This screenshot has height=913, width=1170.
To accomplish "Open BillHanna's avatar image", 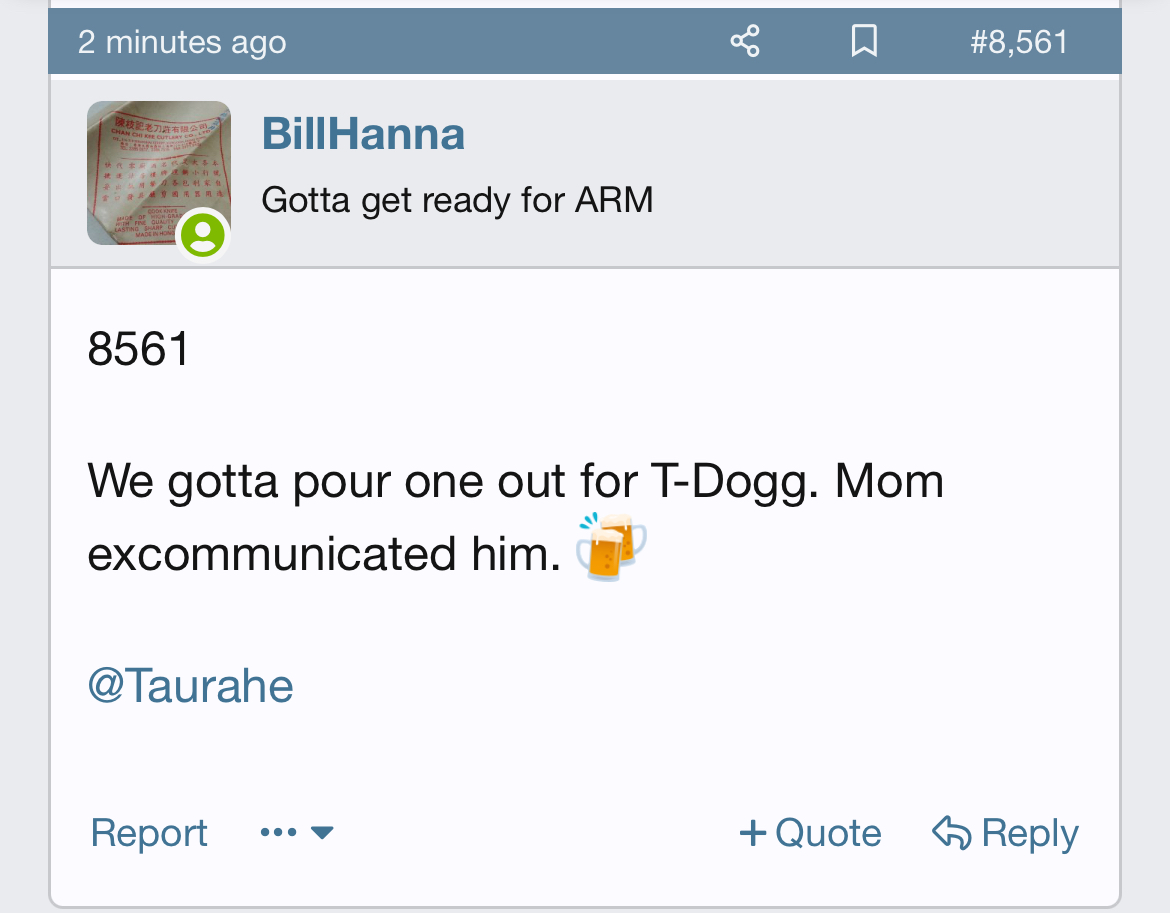I will 159,173.
